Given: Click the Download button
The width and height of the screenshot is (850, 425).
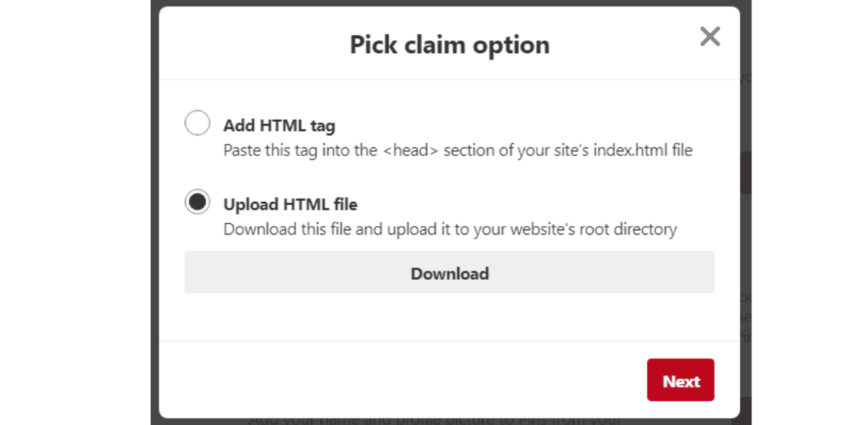Looking at the screenshot, I should [449, 273].
